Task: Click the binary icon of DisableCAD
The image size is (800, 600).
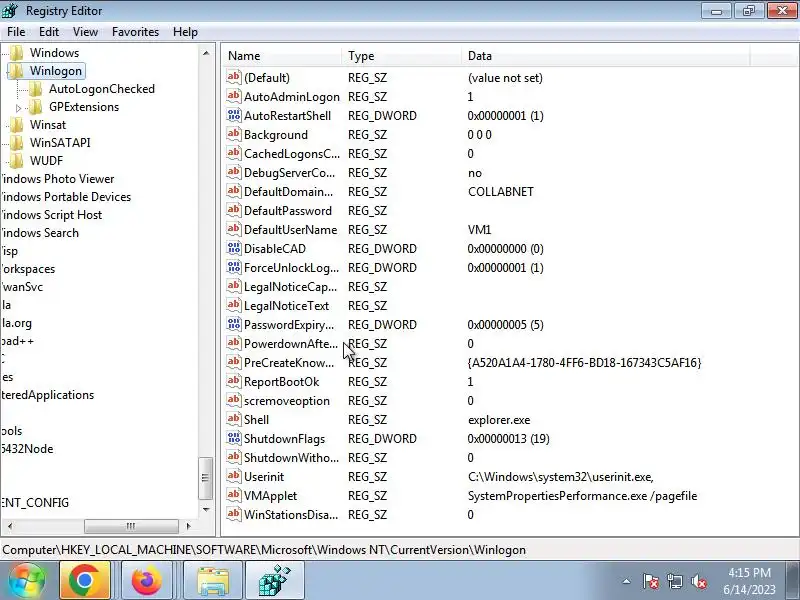Action: (x=234, y=248)
